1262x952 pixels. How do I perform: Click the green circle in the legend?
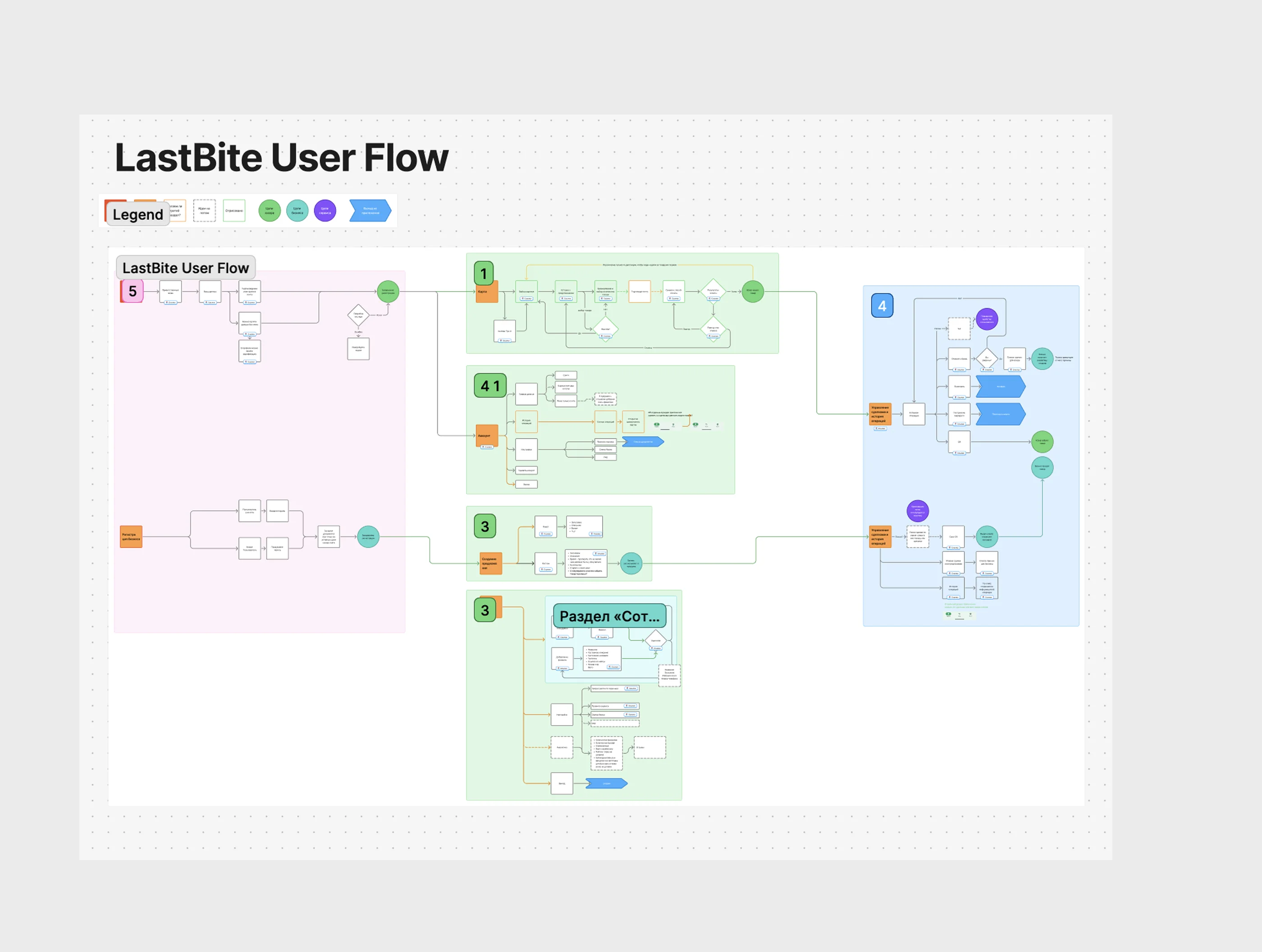click(269, 211)
